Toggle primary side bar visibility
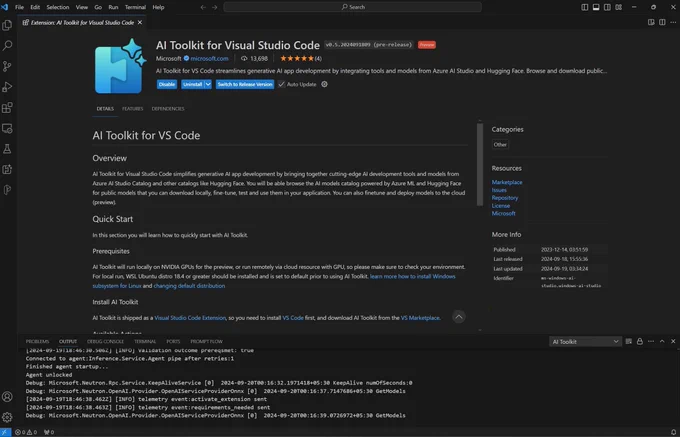Screen dimensions: 680x437 point(585,7)
